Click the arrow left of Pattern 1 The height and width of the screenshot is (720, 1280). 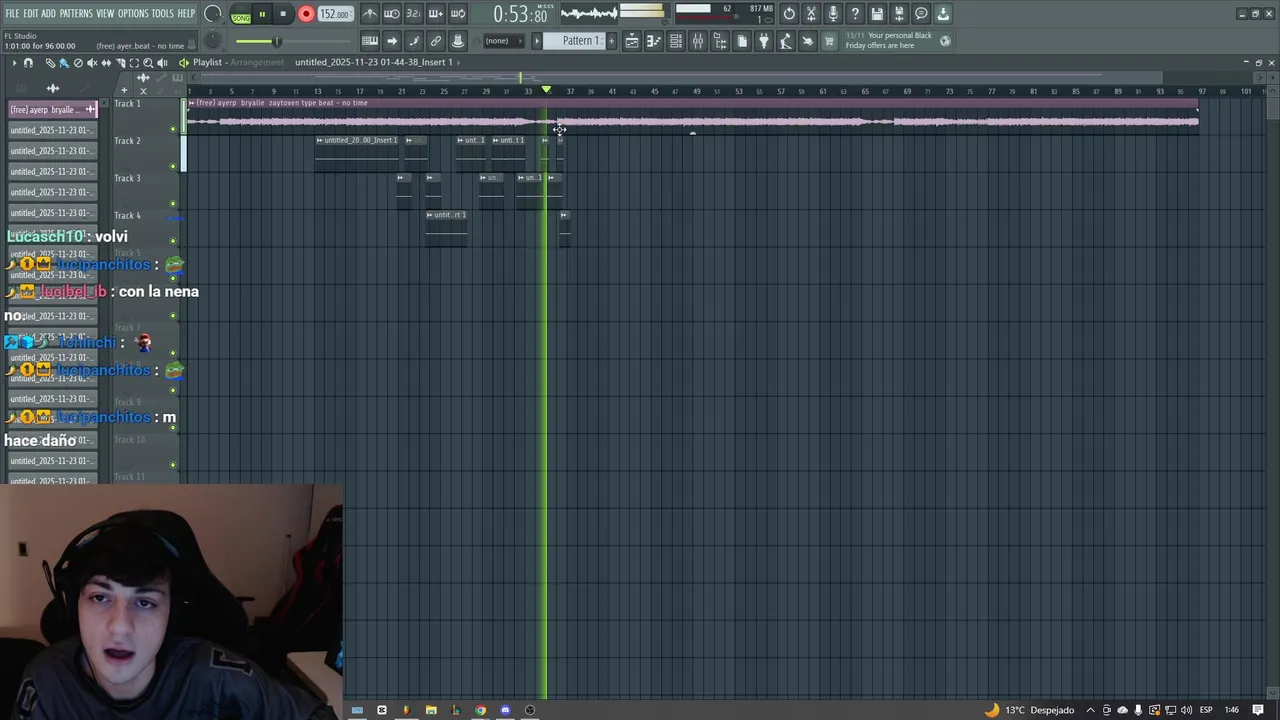tap(537, 41)
